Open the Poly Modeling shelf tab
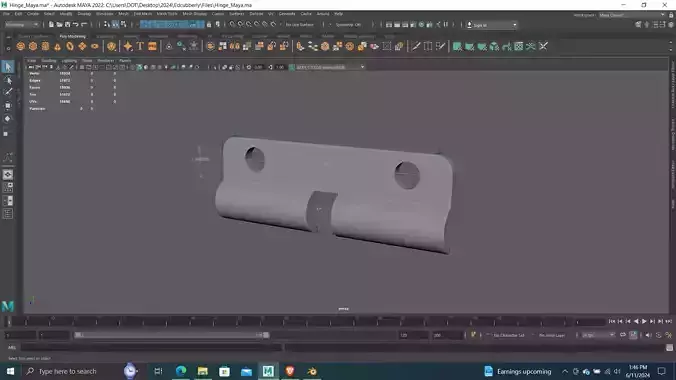676x380 pixels. 72,37
